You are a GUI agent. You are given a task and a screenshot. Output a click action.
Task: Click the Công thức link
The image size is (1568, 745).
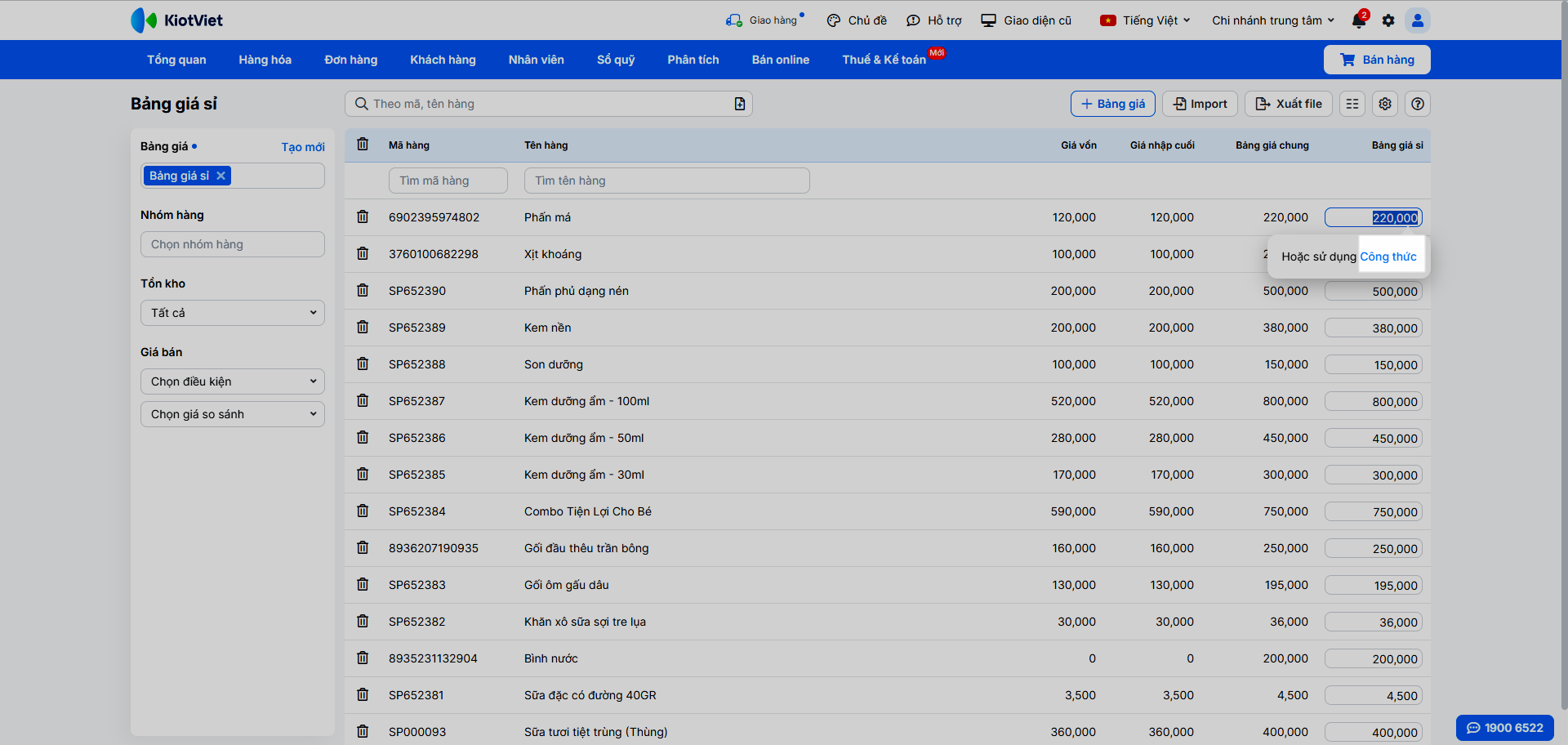[1388, 257]
